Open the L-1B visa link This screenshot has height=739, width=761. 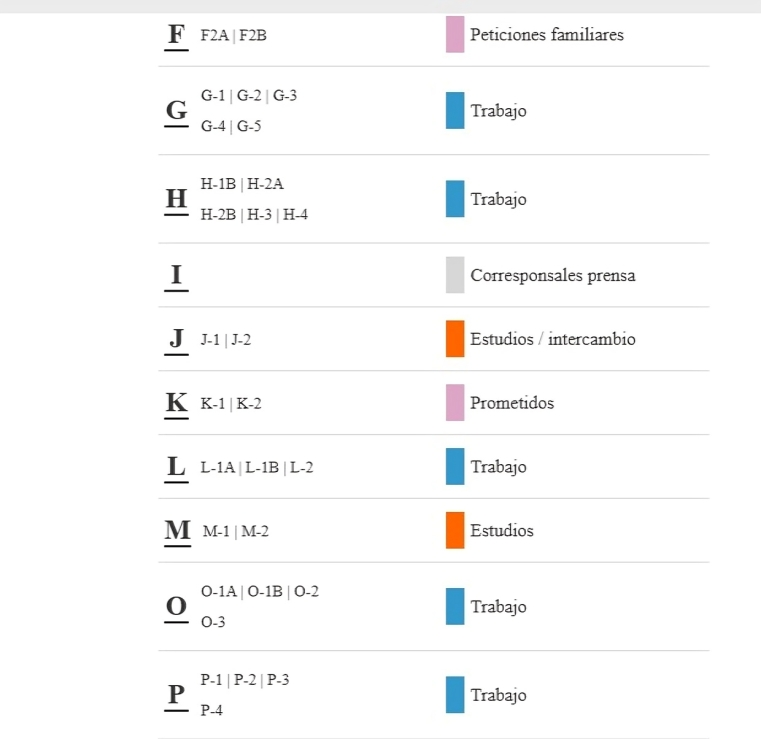pos(265,467)
